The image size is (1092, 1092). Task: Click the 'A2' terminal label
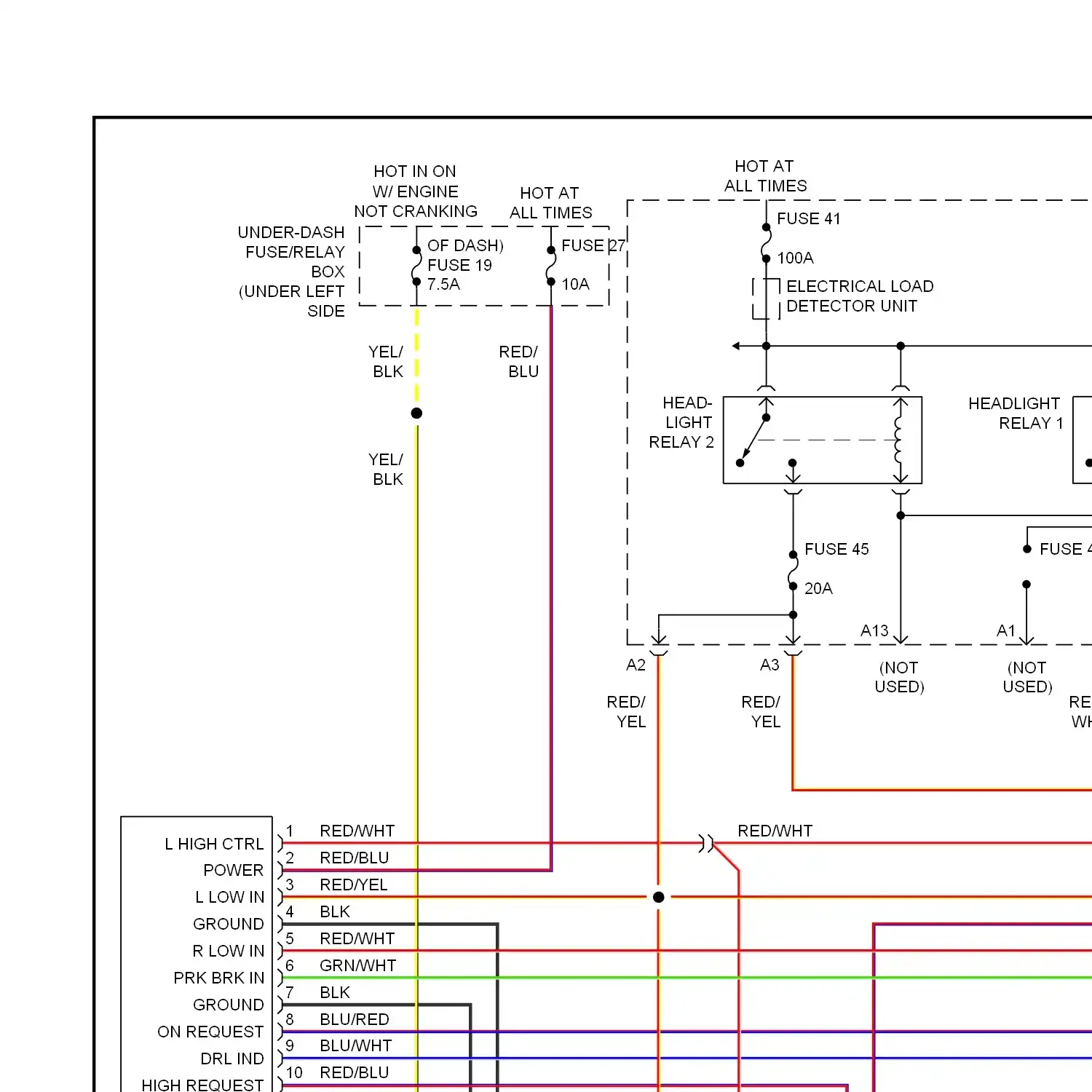(636, 665)
